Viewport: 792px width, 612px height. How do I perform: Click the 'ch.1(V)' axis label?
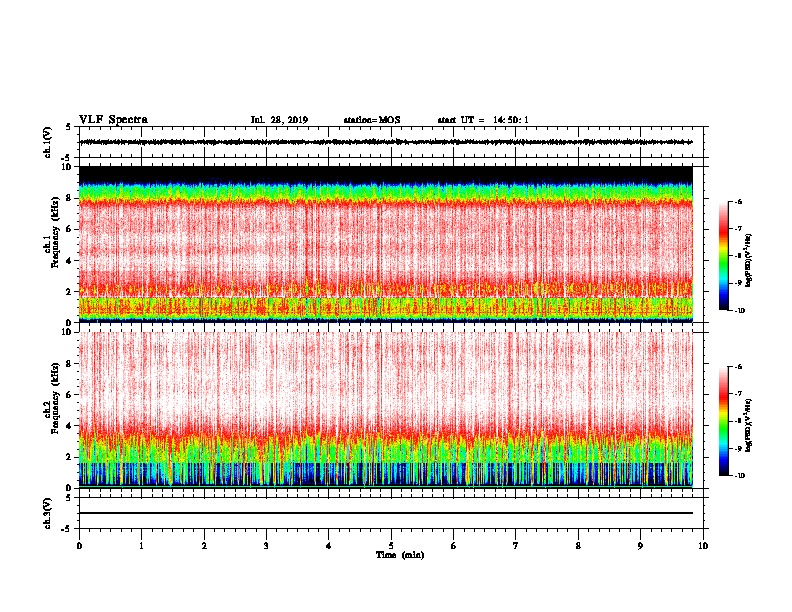pyautogui.click(x=47, y=142)
